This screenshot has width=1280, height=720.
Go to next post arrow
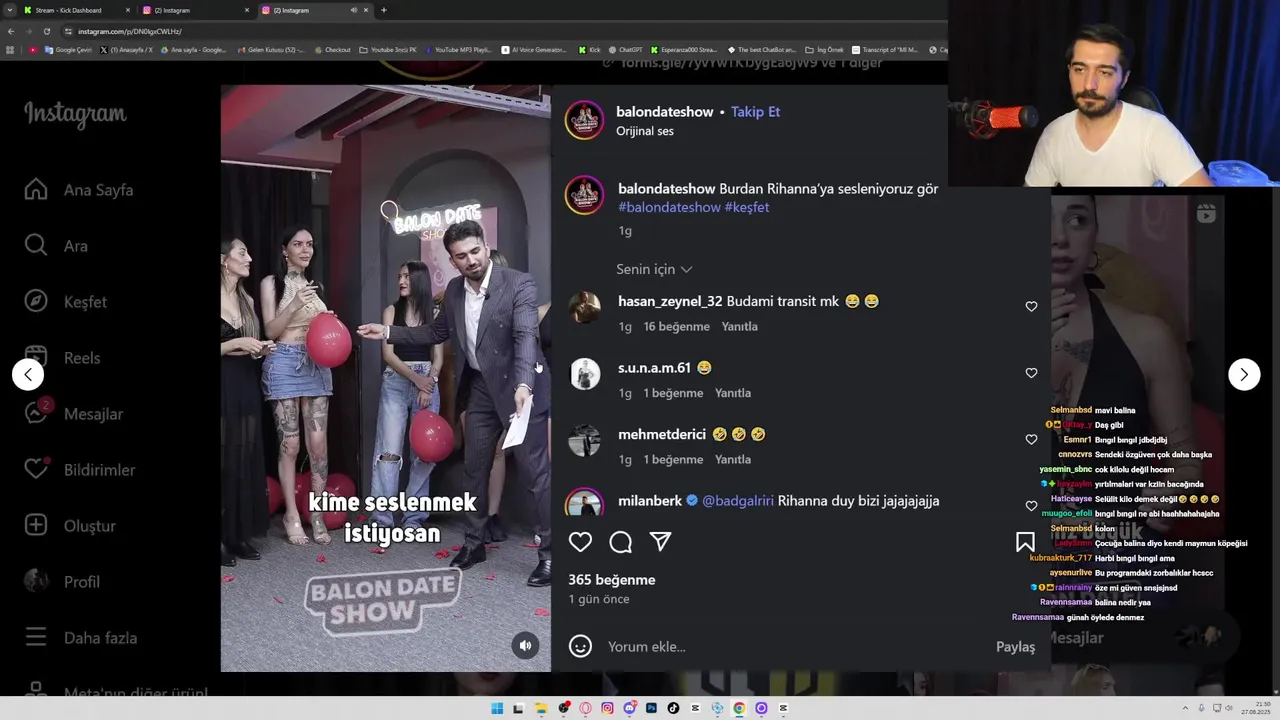[x=1244, y=375]
